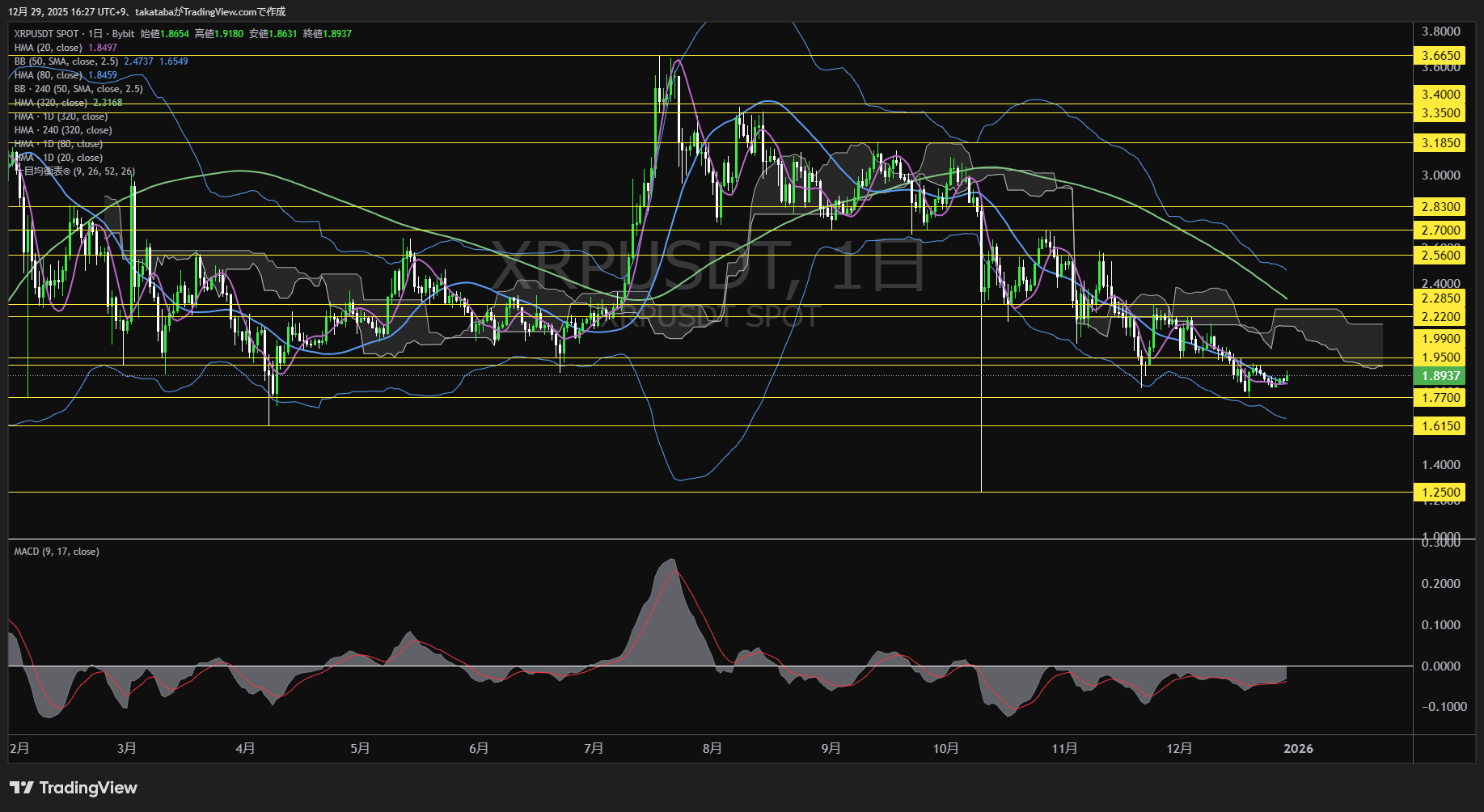Click the green current price label 1.8937
Screen dimensions: 1484x812
pos(1442,376)
